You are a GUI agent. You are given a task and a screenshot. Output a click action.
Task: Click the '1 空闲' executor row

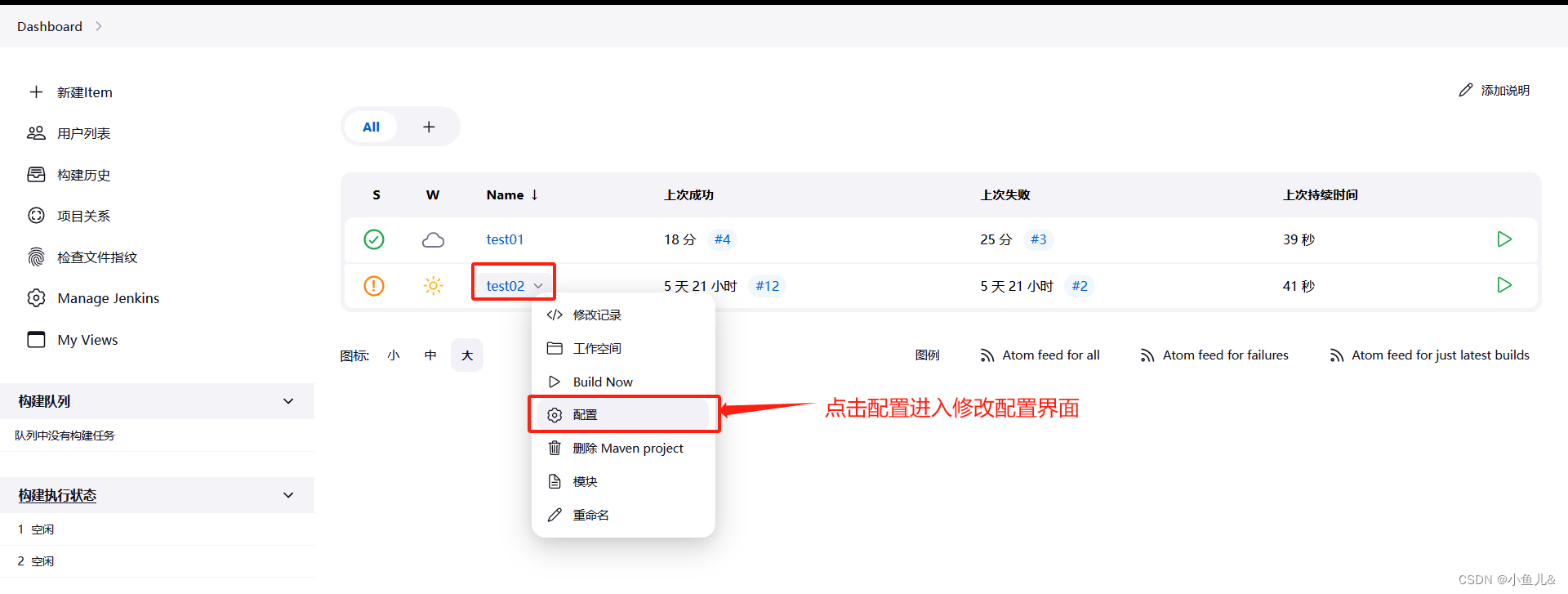pos(157,529)
